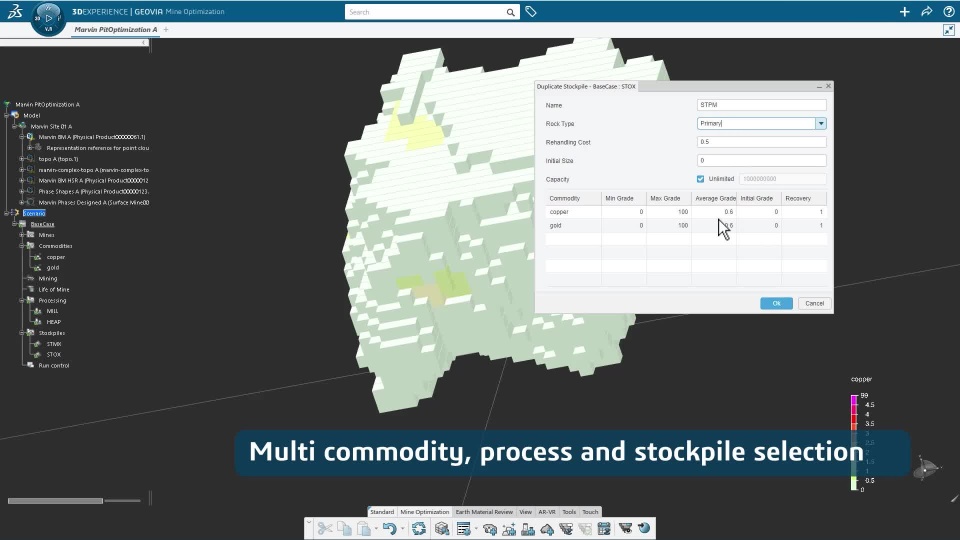This screenshot has height=540, width=960.
Task: Click the 3DEXPERIENCE compass play button
Action: click(x=48, y=18)
